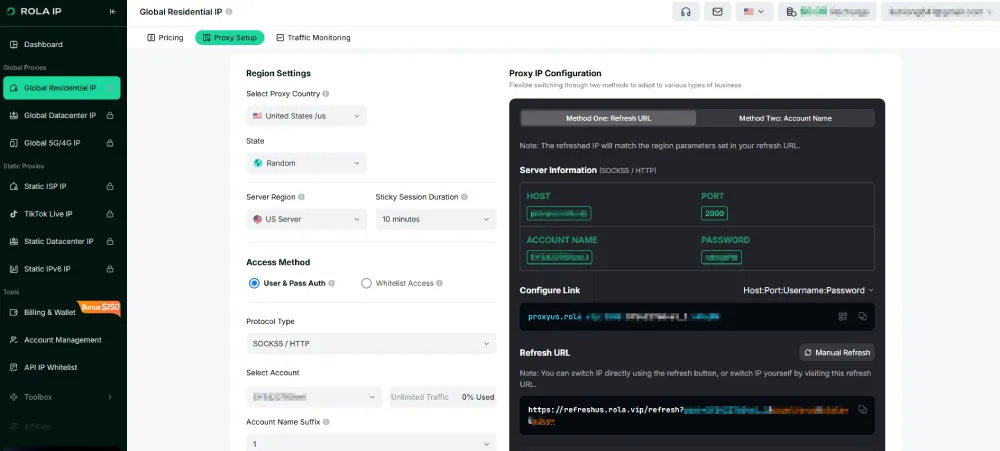1000x451 pixels.
Task: Click the lock icon next to Static ISP IP
Action: tap(110, 186)
